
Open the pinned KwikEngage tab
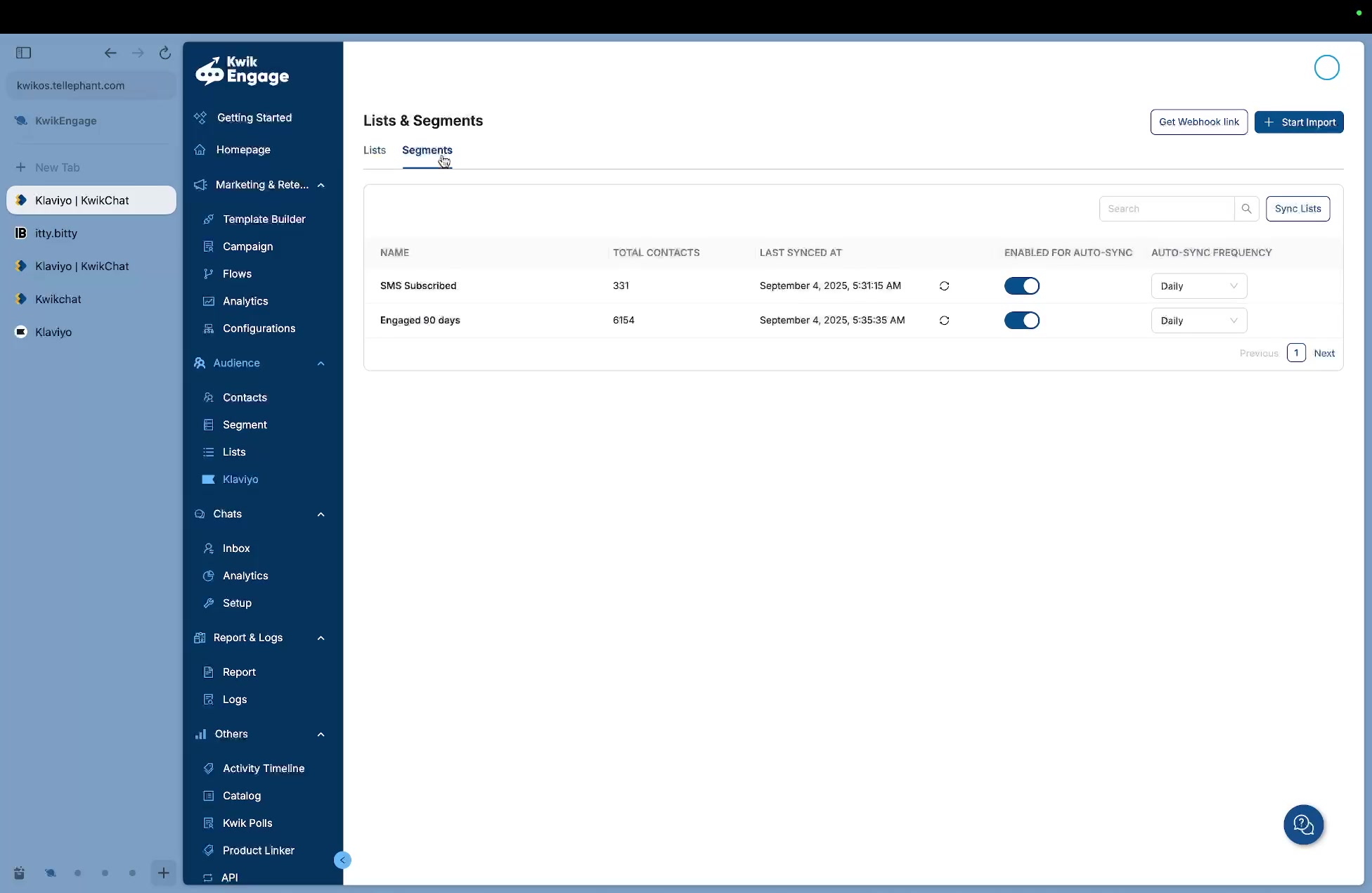[x=91, y=121]
